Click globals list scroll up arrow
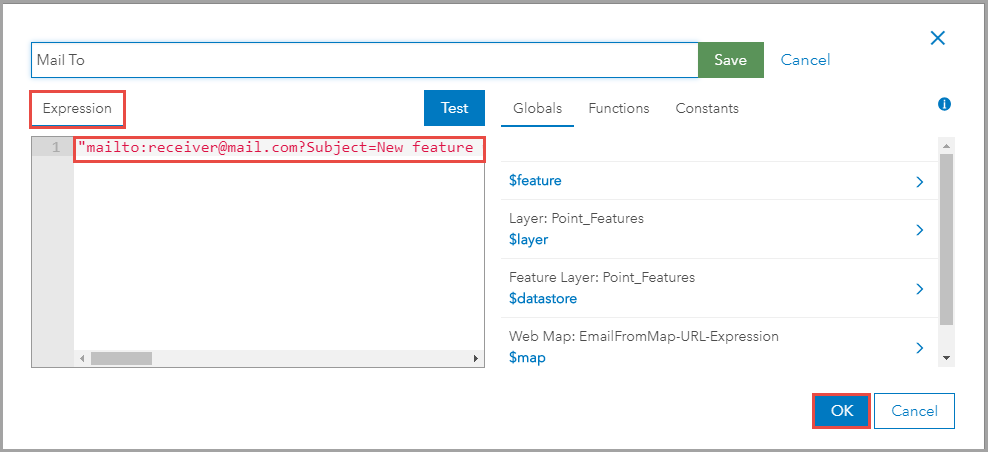This screenshot has width=988, height=452. click(946, 145)
